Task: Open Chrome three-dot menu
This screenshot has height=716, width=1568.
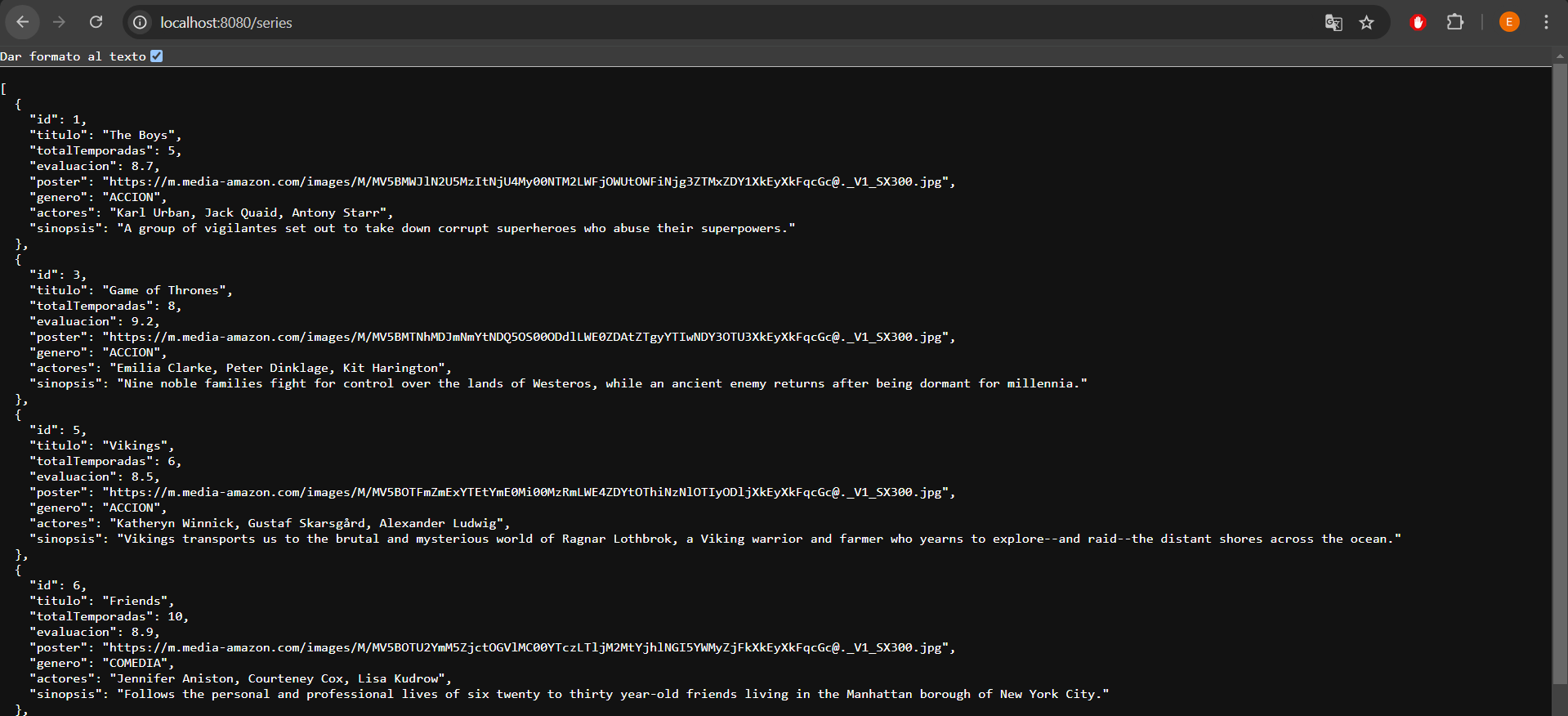Action: pyautogui.click(x=1546, y=22)
